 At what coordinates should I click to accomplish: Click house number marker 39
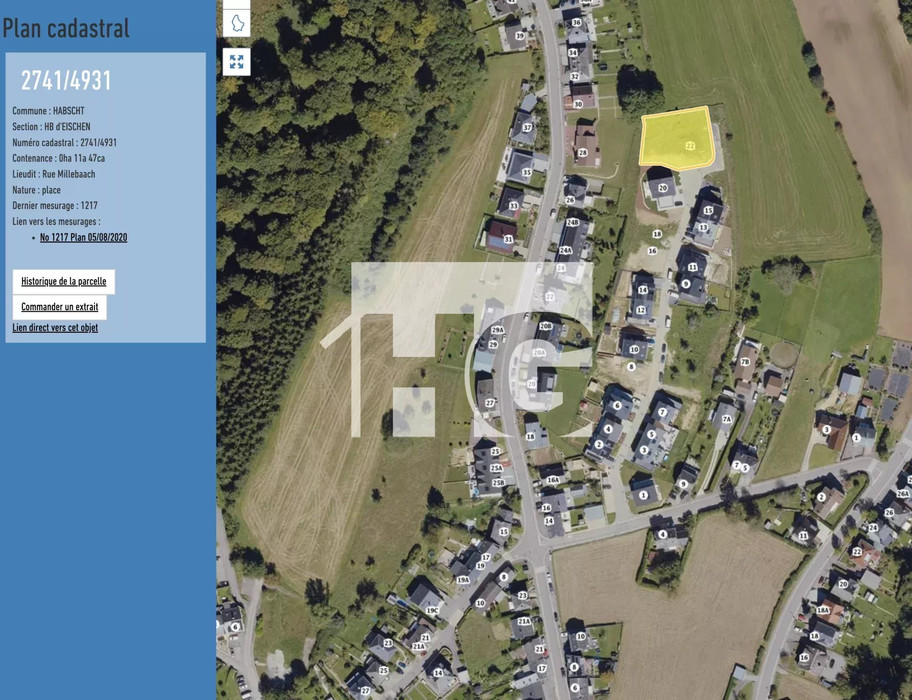(x=519, y=36)
